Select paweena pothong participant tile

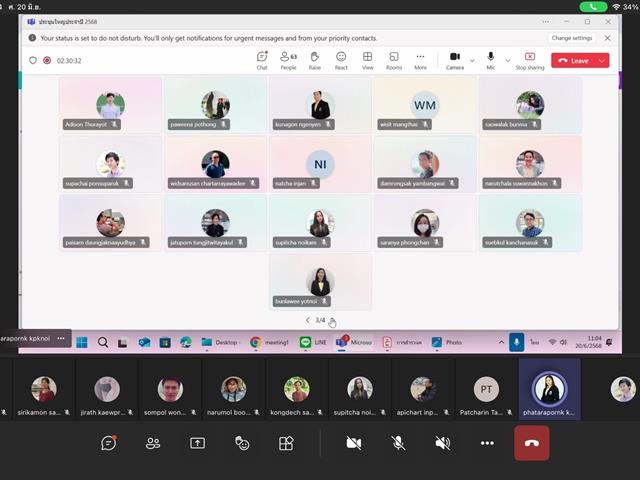215,105
